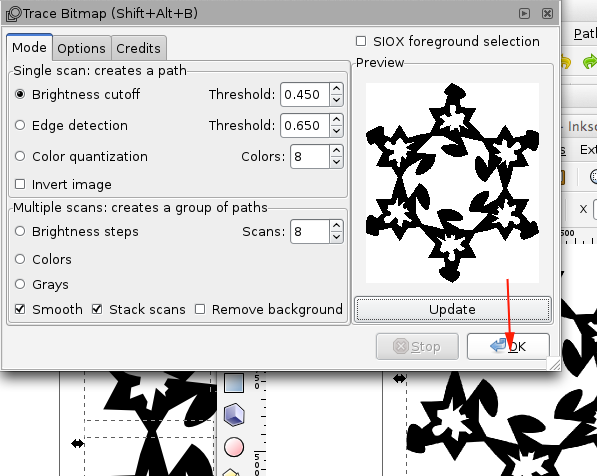Click the Trace Bitmap title icon
Screen dimensions: 597x476
[14, 14]
